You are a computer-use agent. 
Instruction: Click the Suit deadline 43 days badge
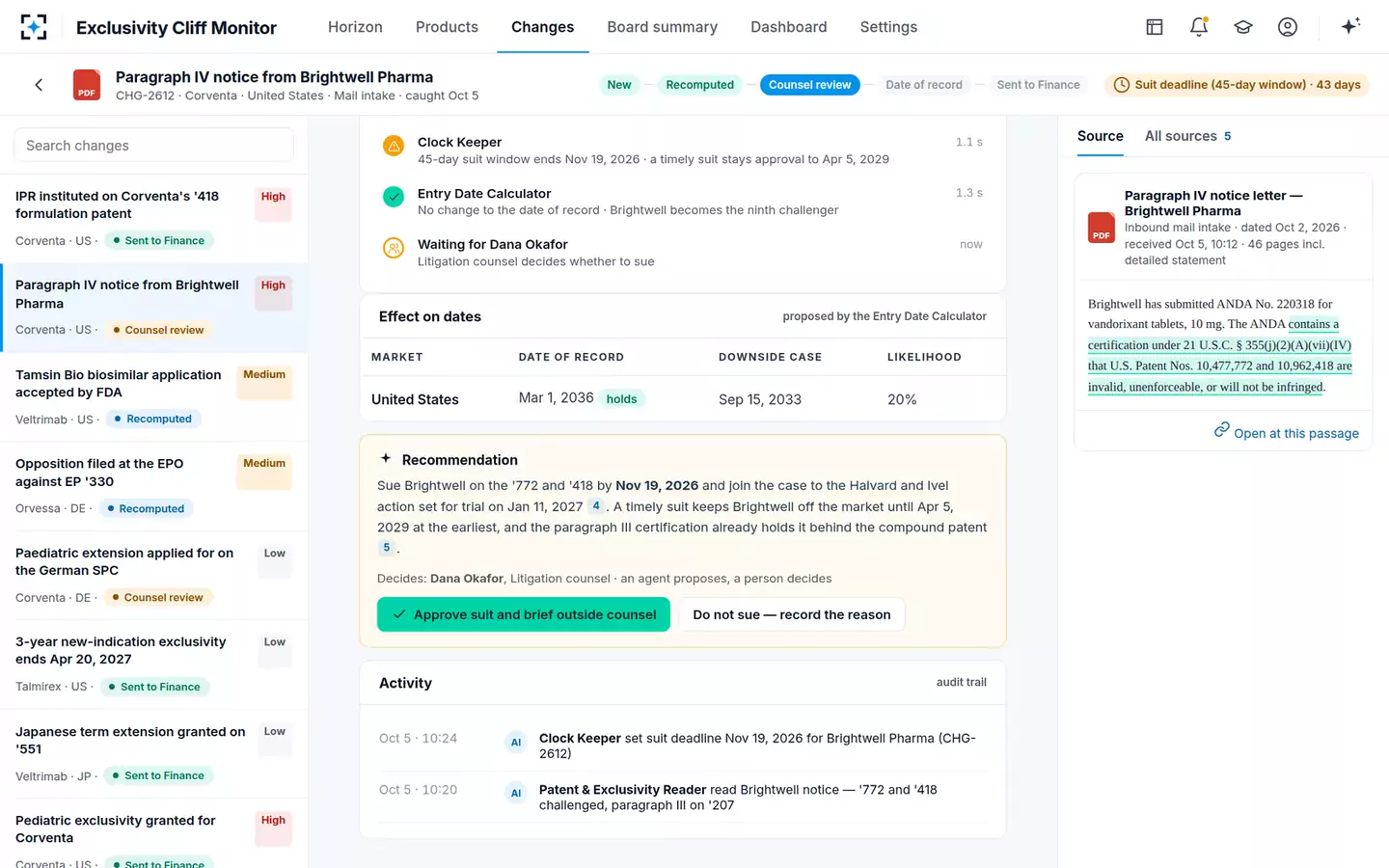click(1237, 85)
